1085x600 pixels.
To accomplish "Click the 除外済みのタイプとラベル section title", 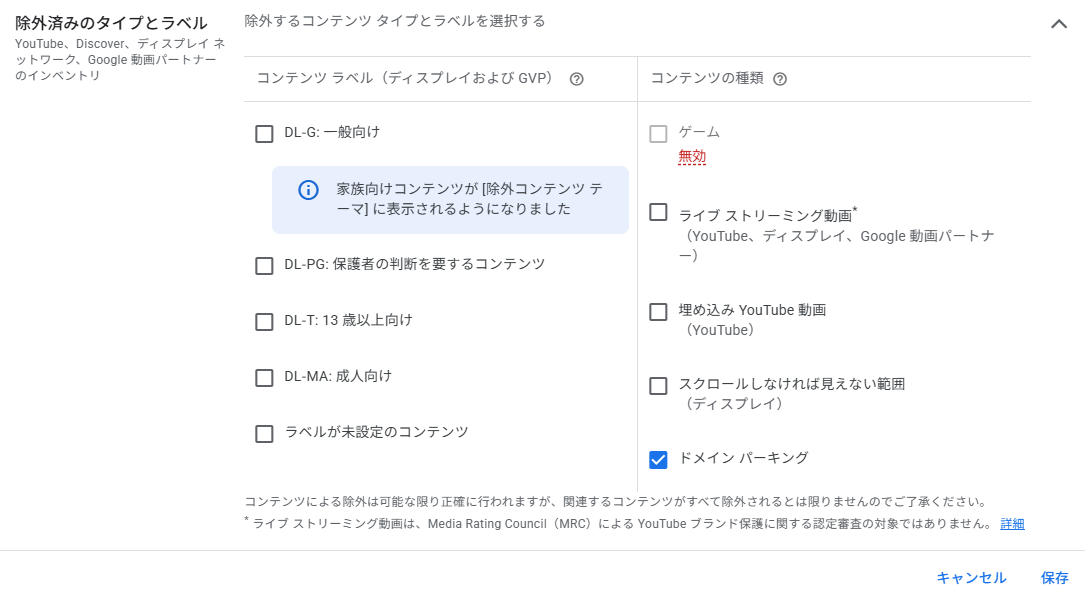I will 111,23.
